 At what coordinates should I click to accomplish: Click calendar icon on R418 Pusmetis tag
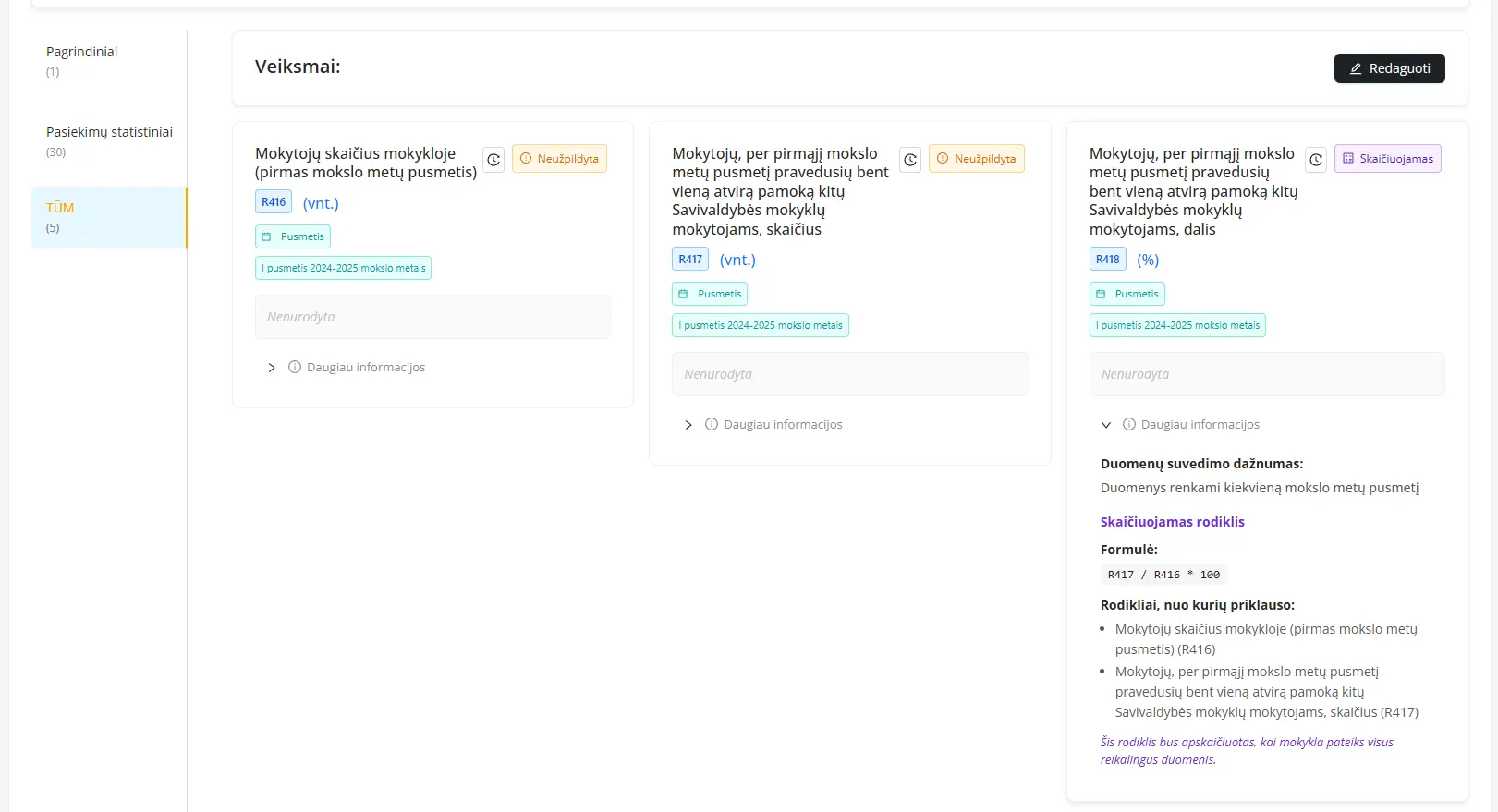coord(1101,294)
